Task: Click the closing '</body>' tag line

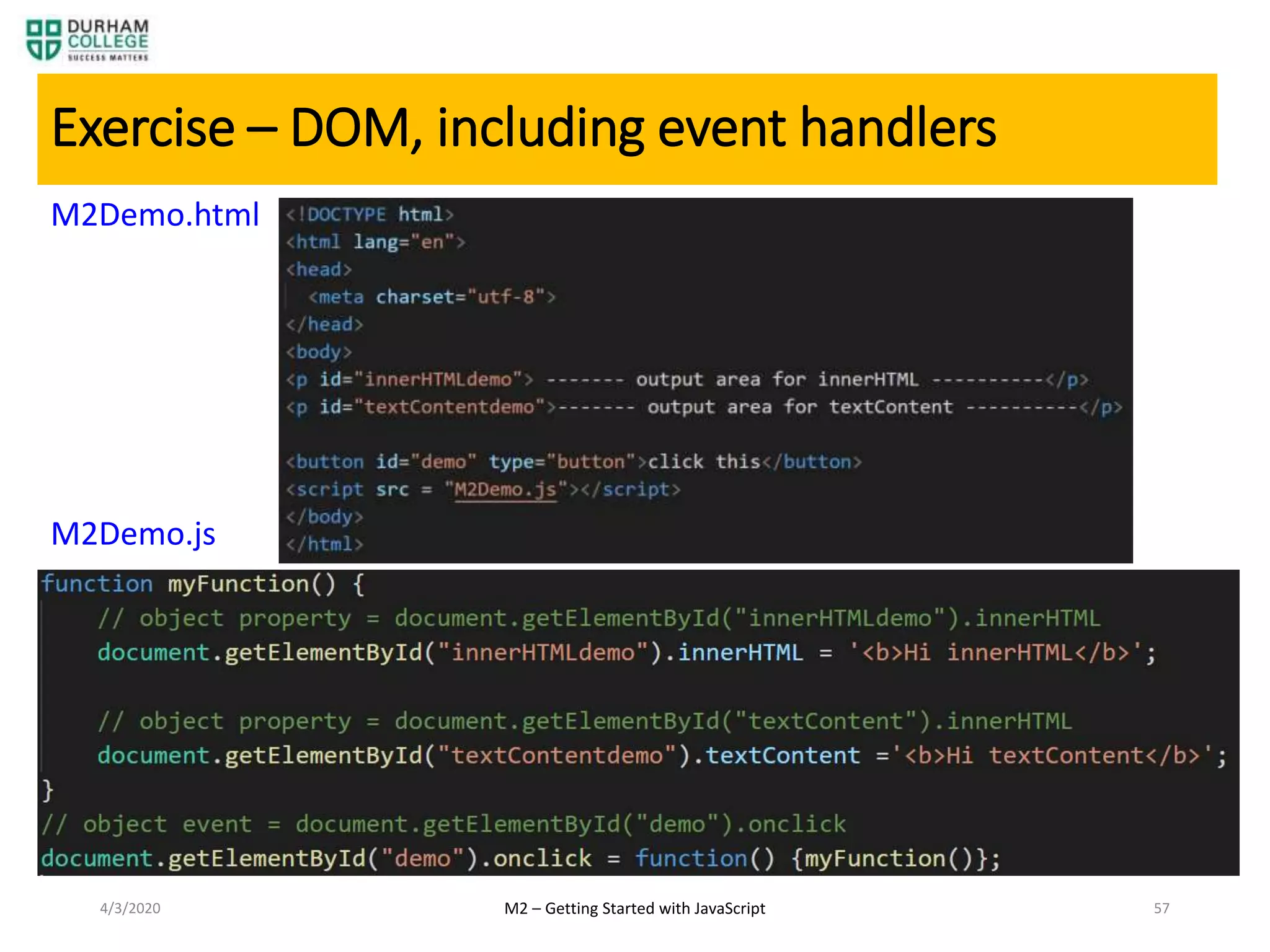Action: (x=324, y=517)
